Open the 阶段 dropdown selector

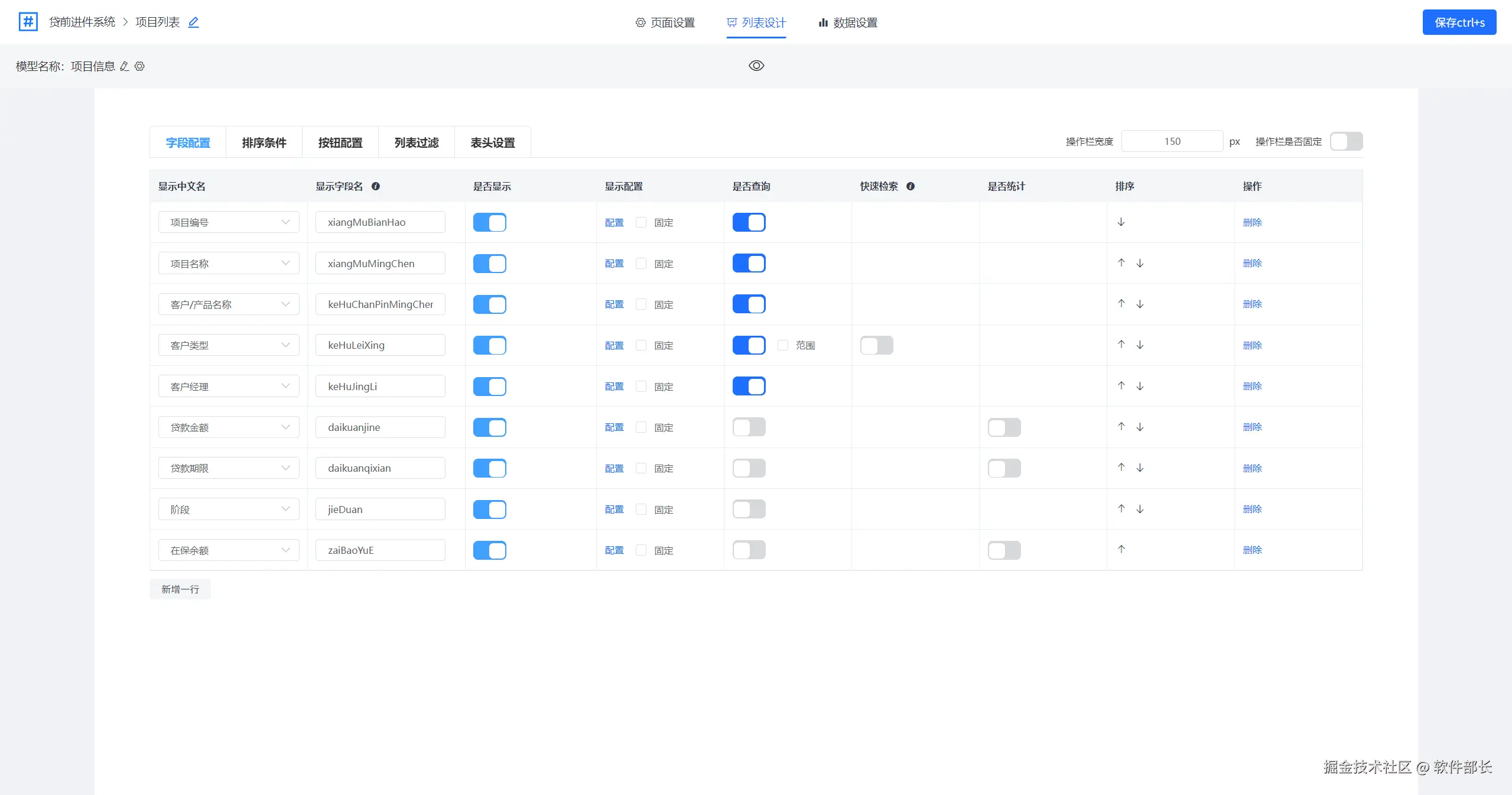point(229,510)
